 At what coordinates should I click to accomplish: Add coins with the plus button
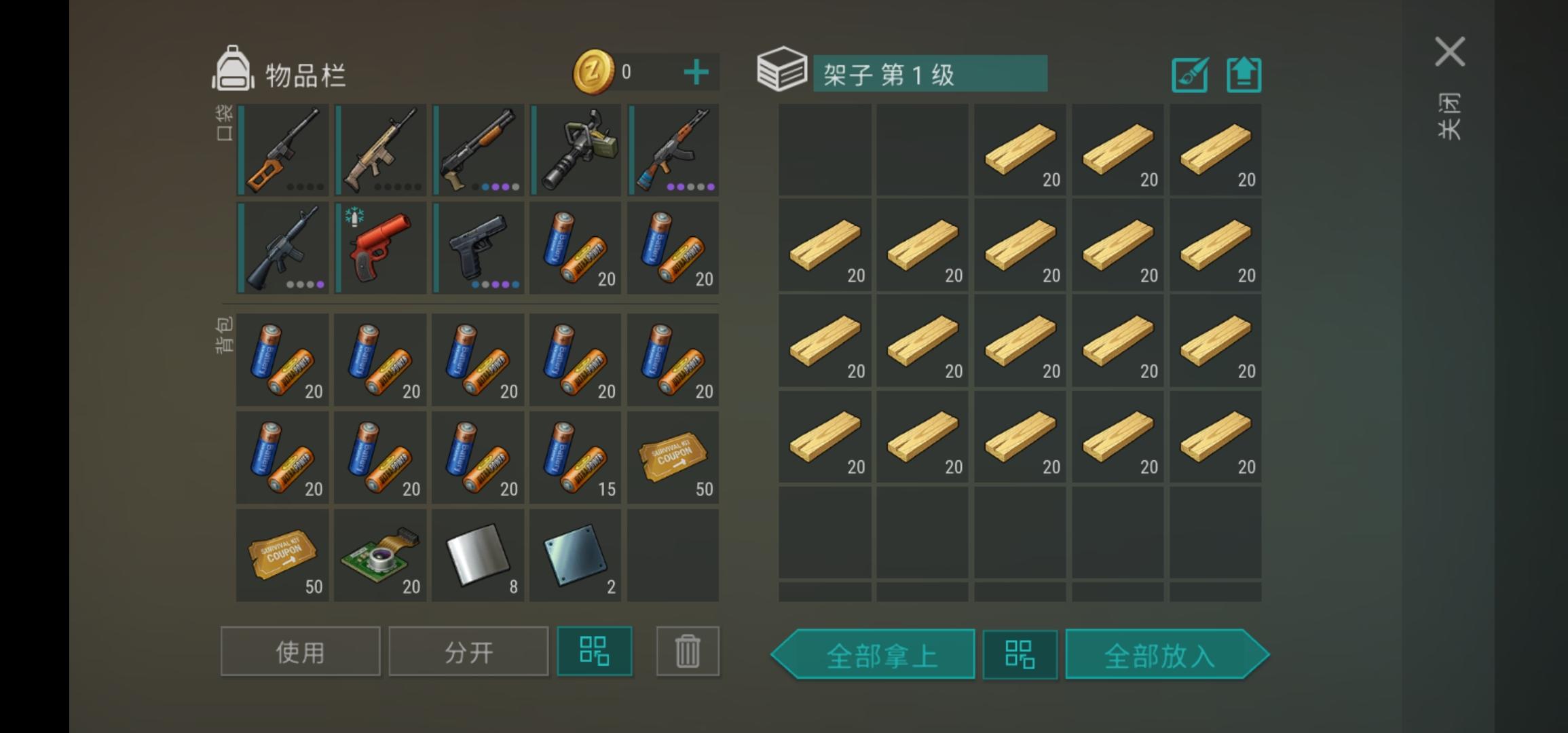tap(696, 72)
